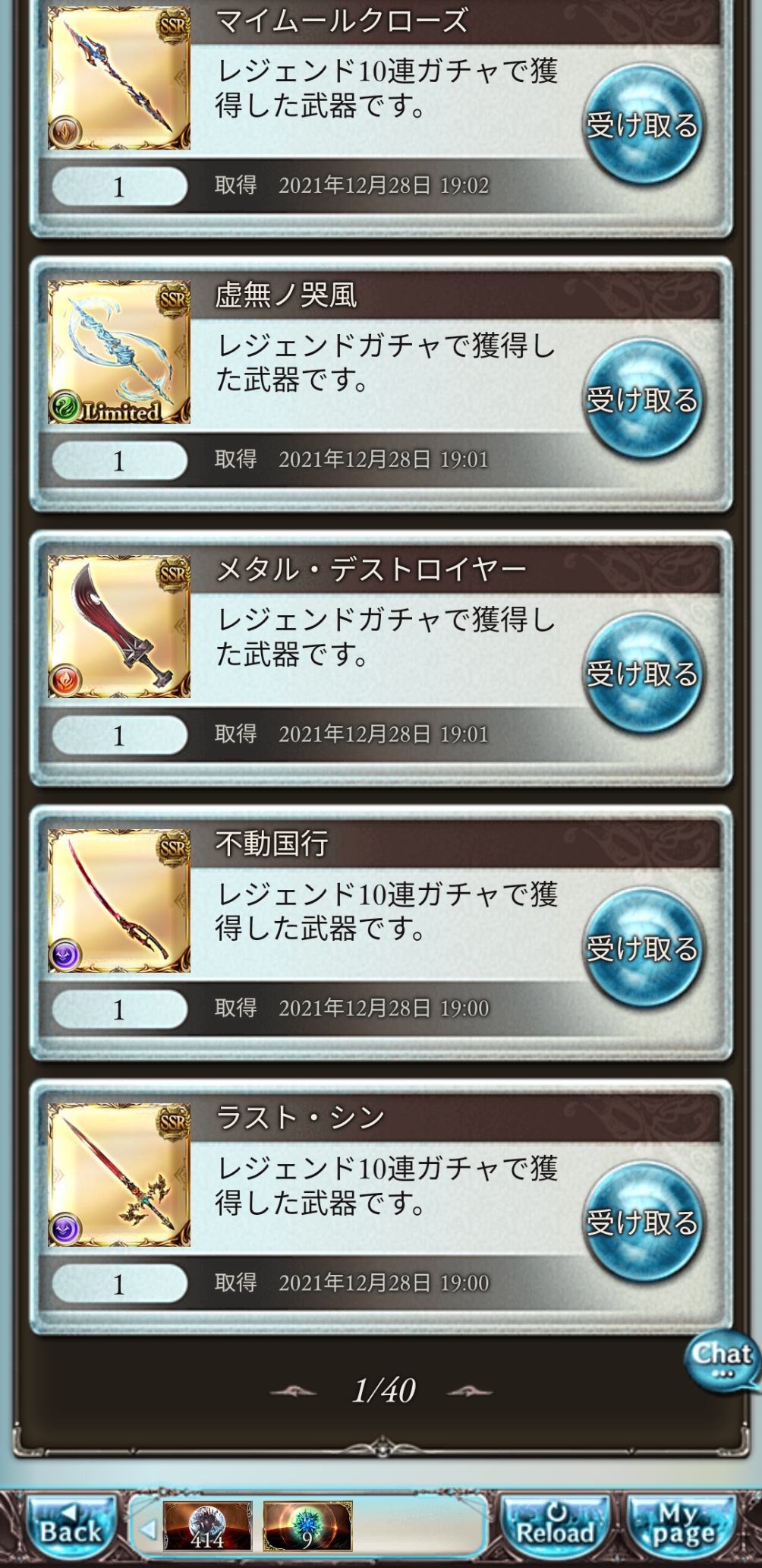Go to the previous page arrow beside 1/40
Screen dimensions: 762x1568
pyautogui.click(x=293, y=1392)
